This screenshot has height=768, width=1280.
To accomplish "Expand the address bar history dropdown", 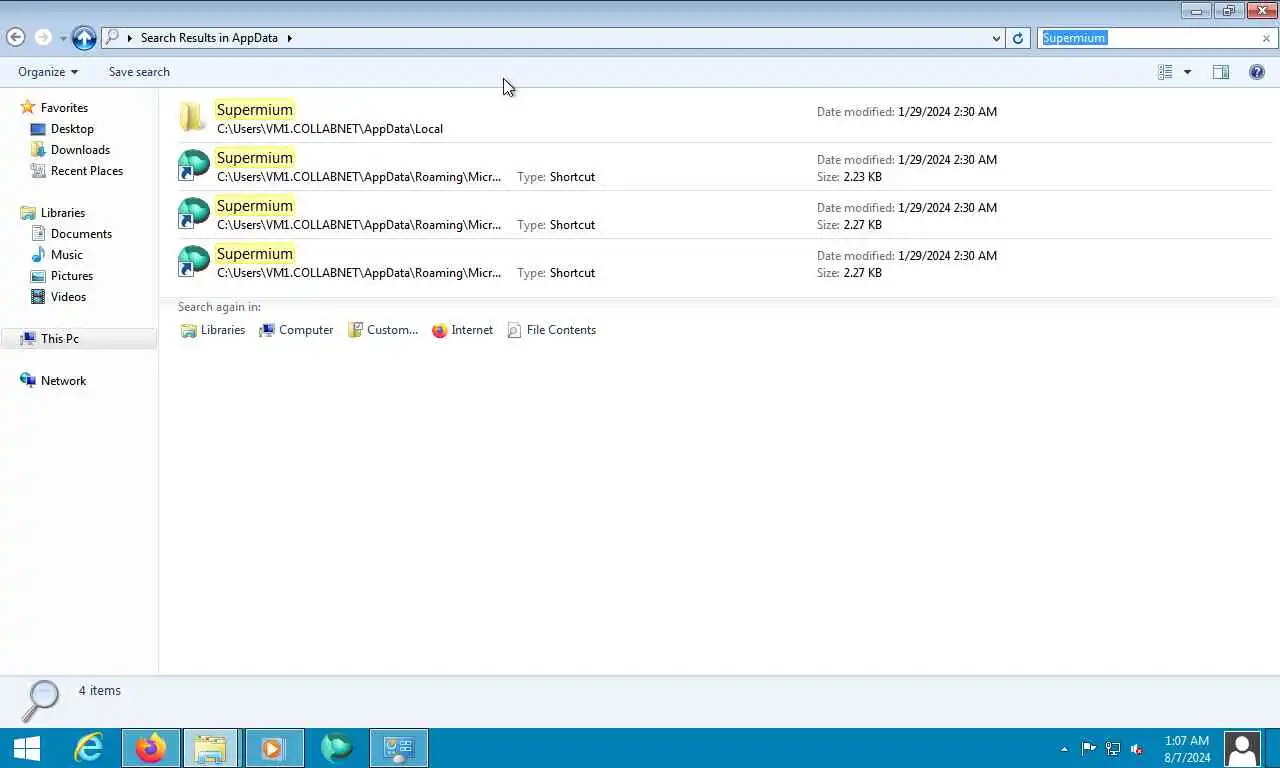I will point(996,38).
